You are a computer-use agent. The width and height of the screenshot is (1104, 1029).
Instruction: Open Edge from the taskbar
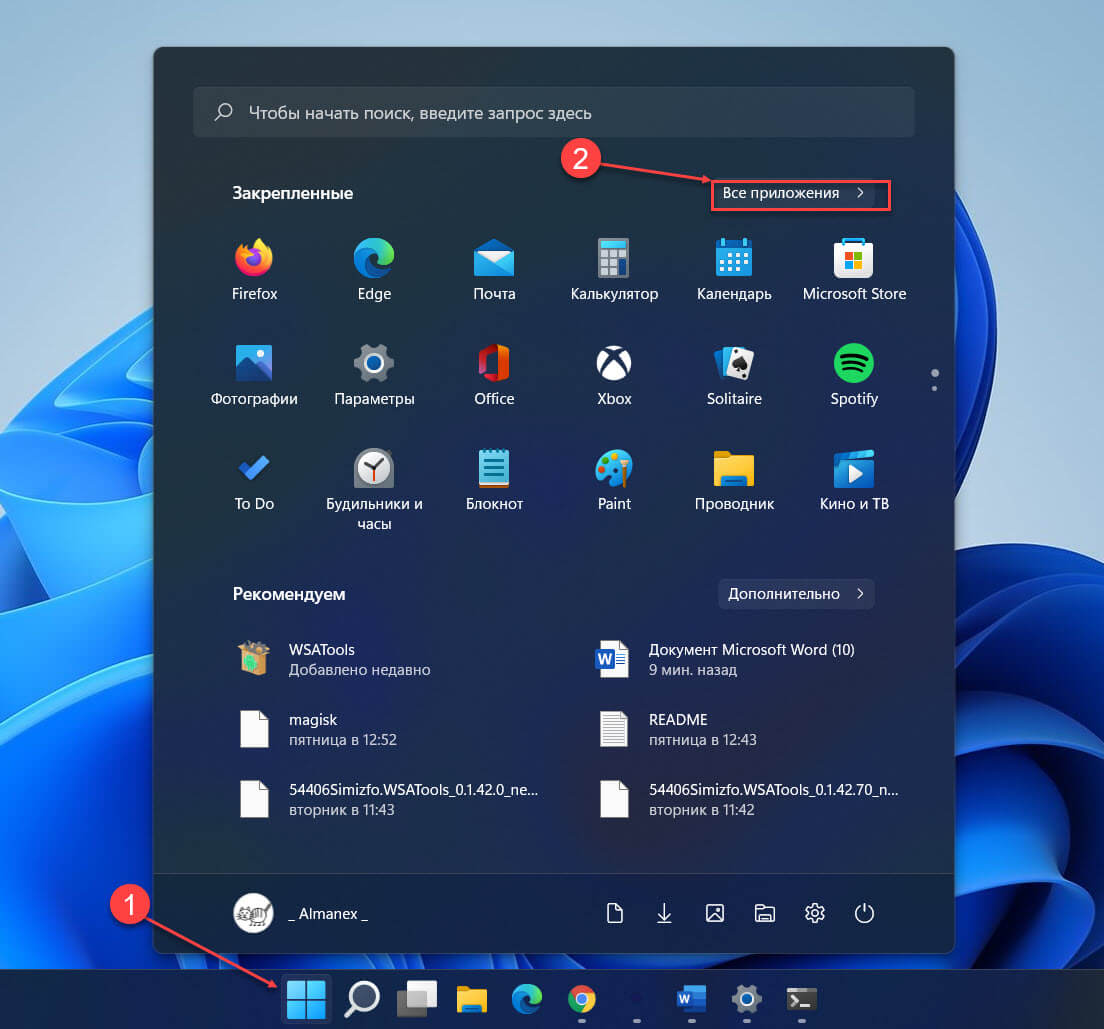(527, 999)
